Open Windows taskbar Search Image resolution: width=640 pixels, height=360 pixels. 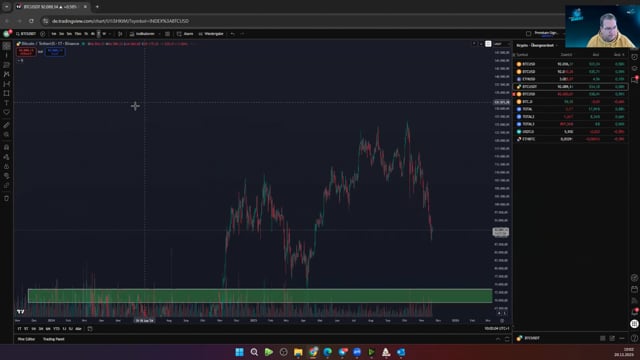click(x=254, y=352)
